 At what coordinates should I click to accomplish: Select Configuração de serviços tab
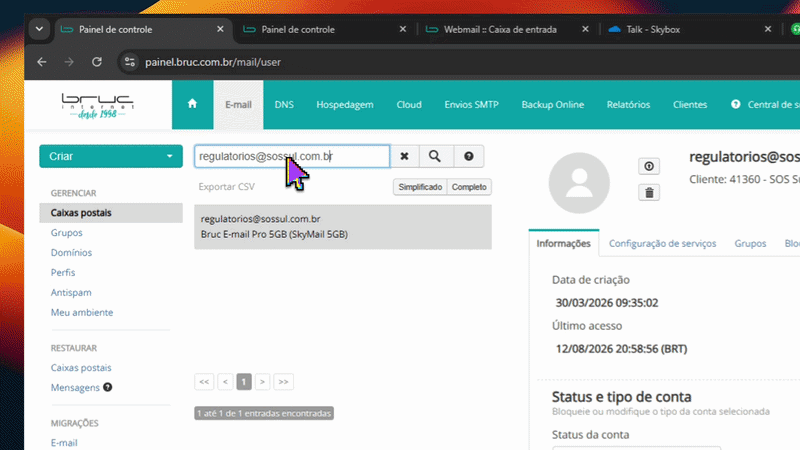(662, 243)
